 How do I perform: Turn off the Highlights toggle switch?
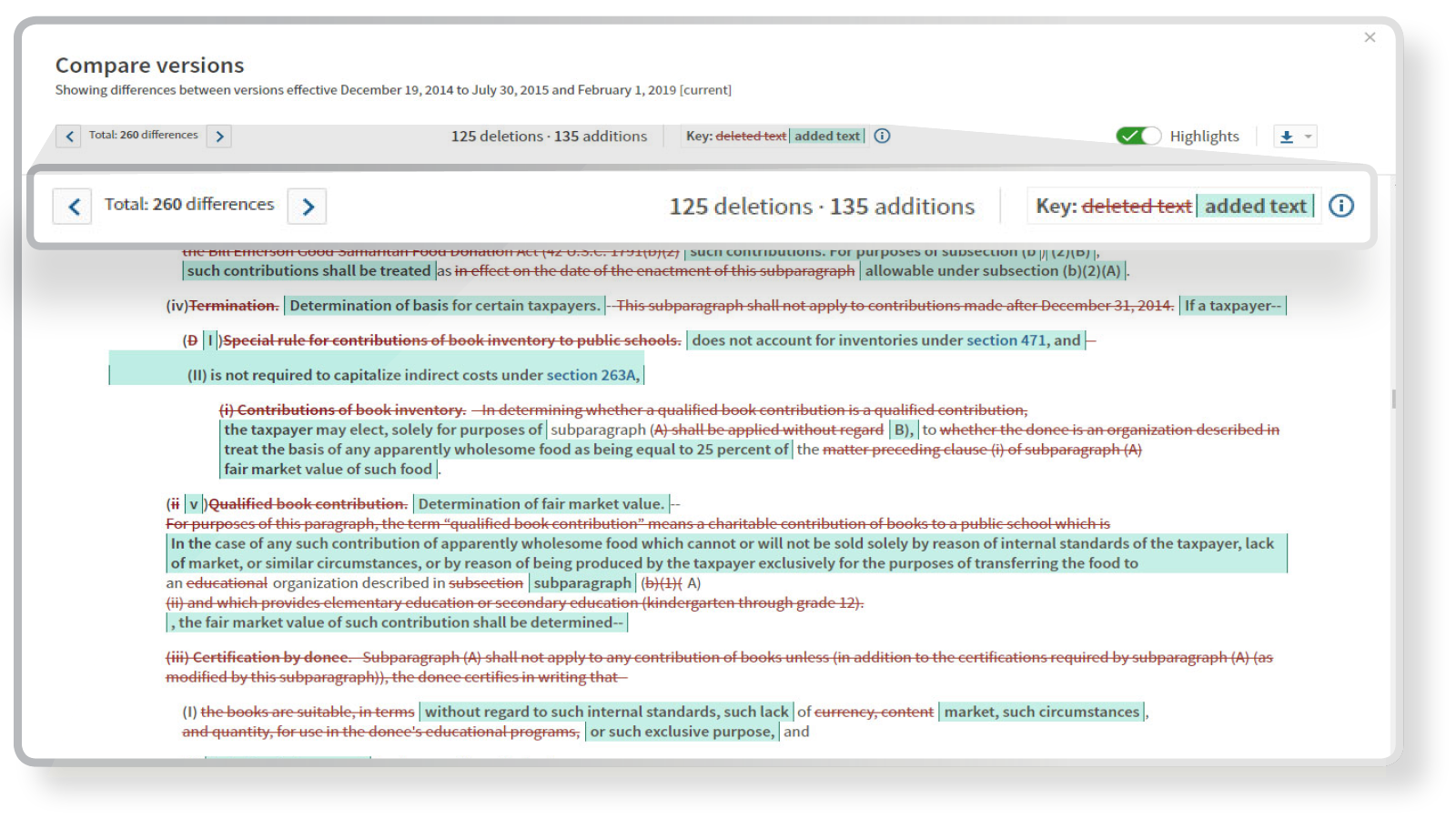coord(1138,136)
